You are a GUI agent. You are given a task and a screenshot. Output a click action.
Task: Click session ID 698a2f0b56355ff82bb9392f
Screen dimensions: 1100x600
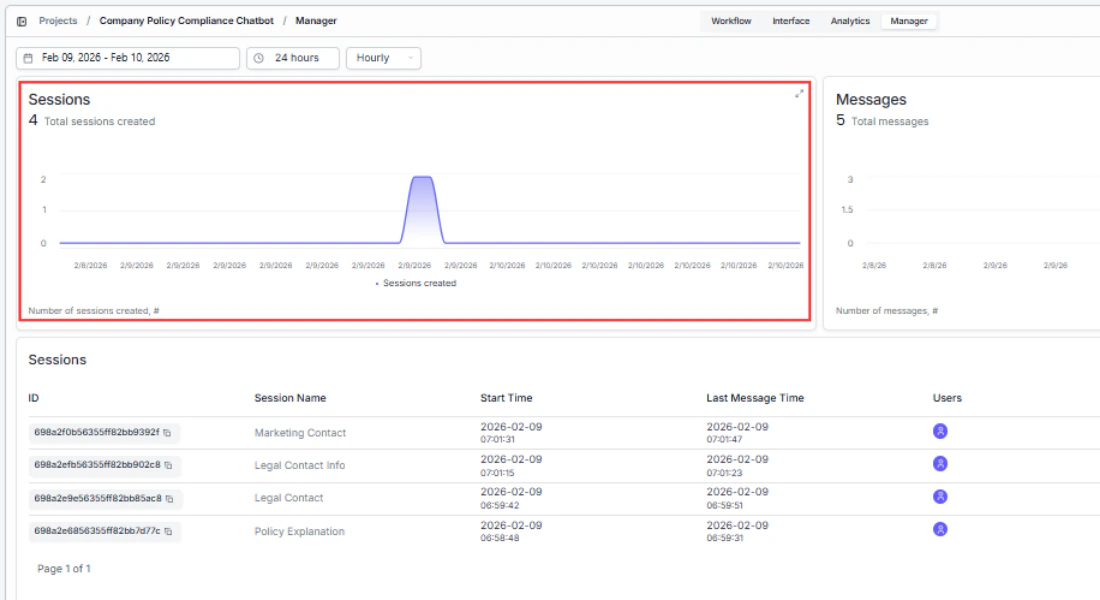pyautogui.click(x=97, y=432)
